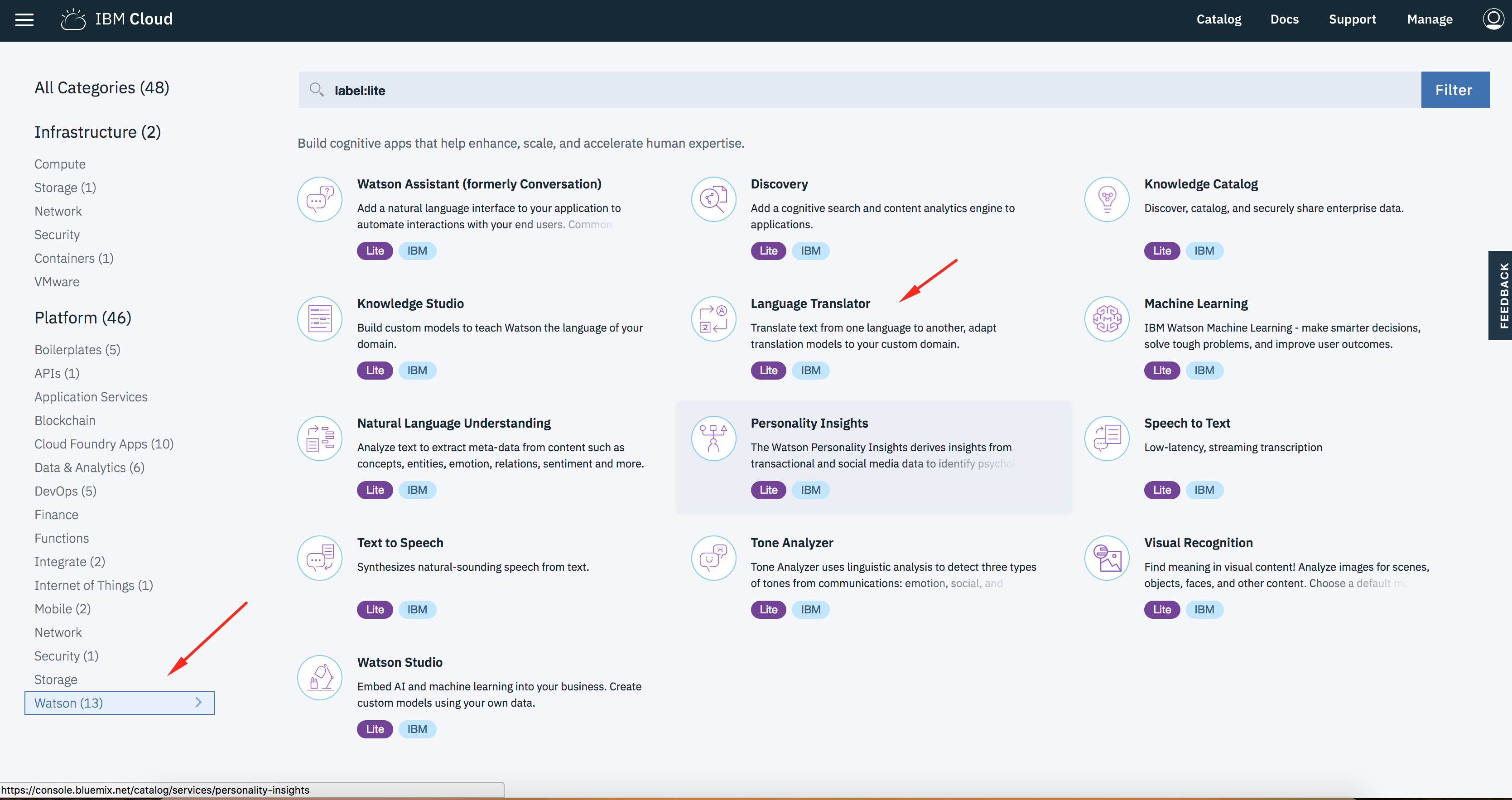Select the Watson (13) category
Image resolution: width=1512 pixels, height=800 pixels.
pos(119,703)
